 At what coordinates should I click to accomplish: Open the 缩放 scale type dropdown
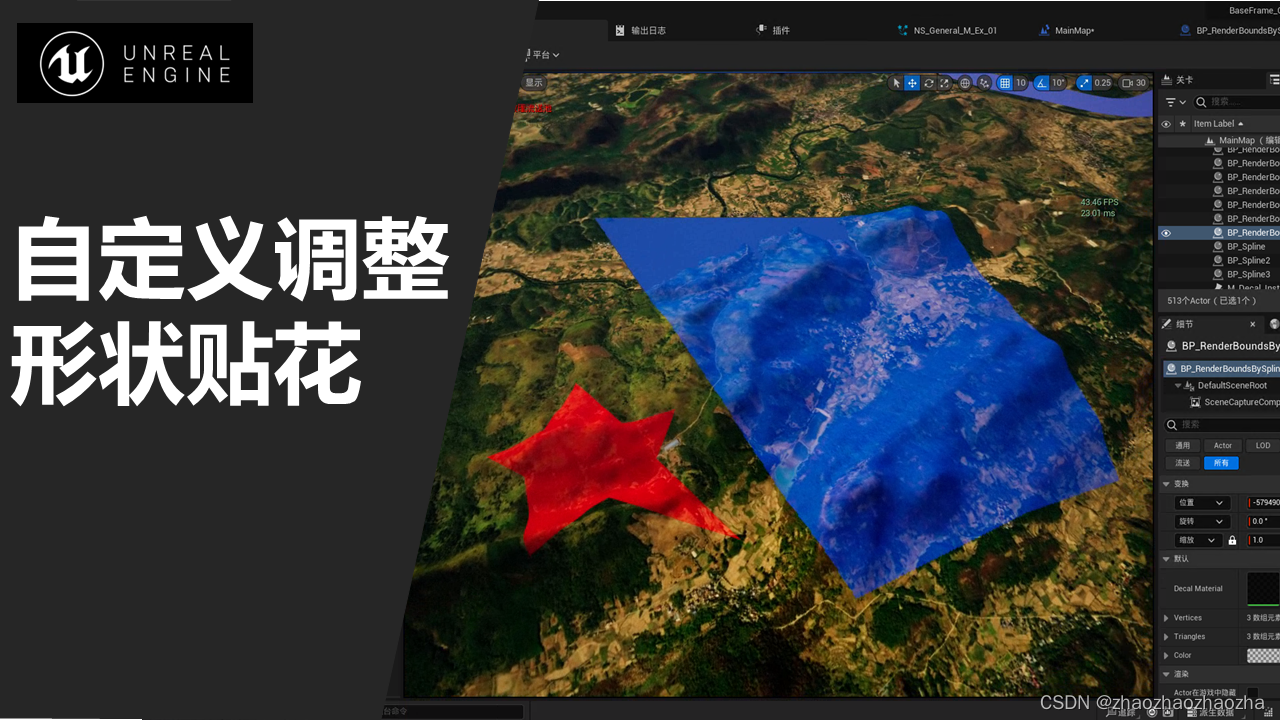click(1198, 540)
